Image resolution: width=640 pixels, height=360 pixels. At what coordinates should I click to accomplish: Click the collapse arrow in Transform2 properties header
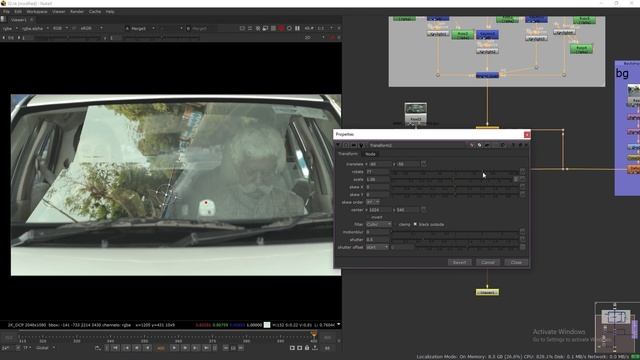pos(338,145)
